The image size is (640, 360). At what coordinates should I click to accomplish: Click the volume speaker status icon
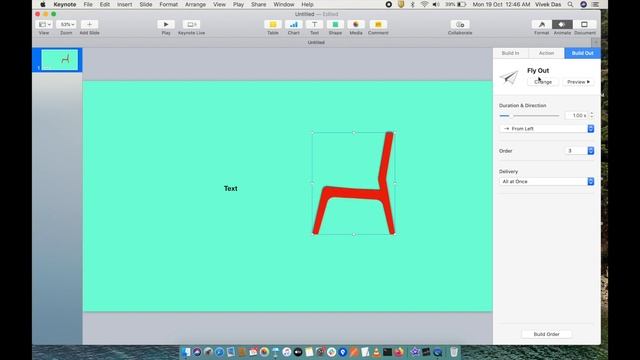pos(436,4)
